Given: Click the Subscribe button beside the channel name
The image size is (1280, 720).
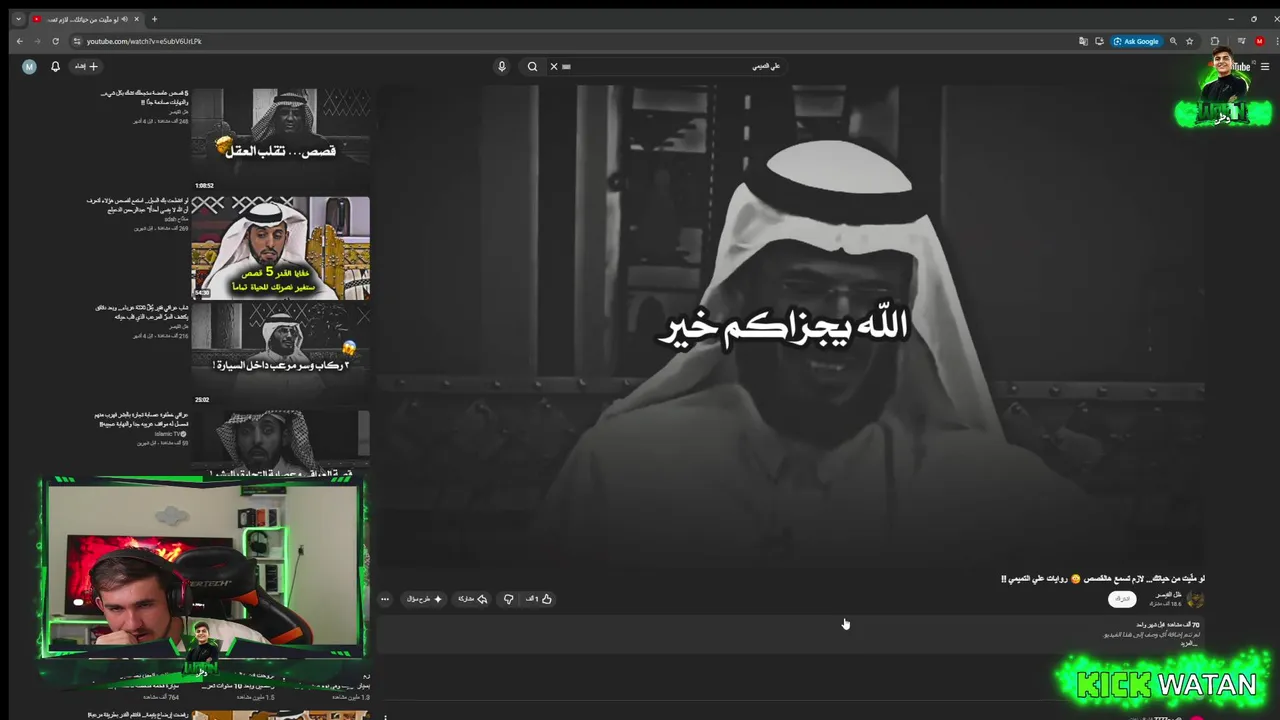Looking at the screenshot, I should (x=1122, y=599).
